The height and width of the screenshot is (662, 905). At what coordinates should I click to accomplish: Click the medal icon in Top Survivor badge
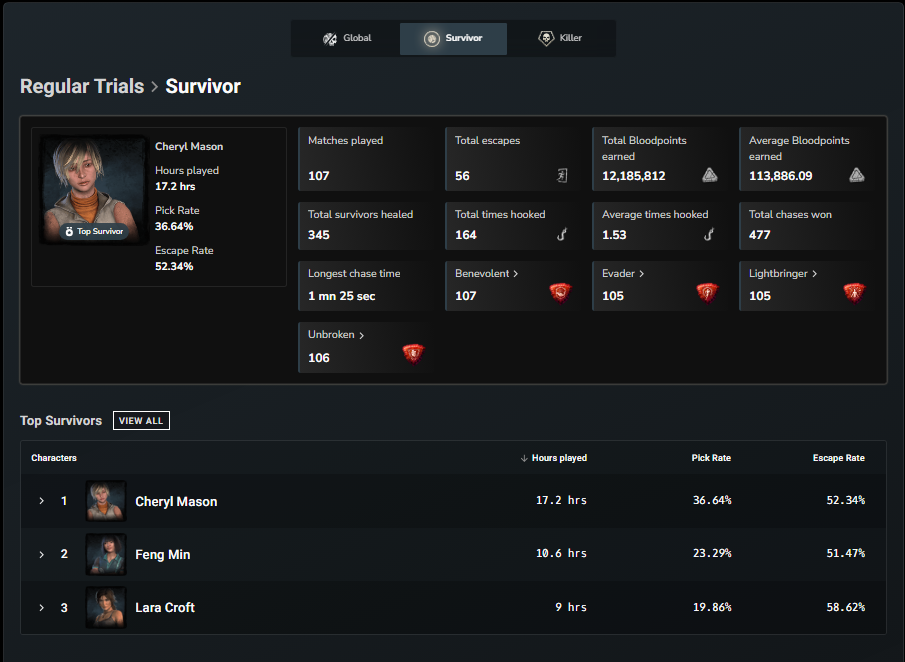click(x=69, y=231)
